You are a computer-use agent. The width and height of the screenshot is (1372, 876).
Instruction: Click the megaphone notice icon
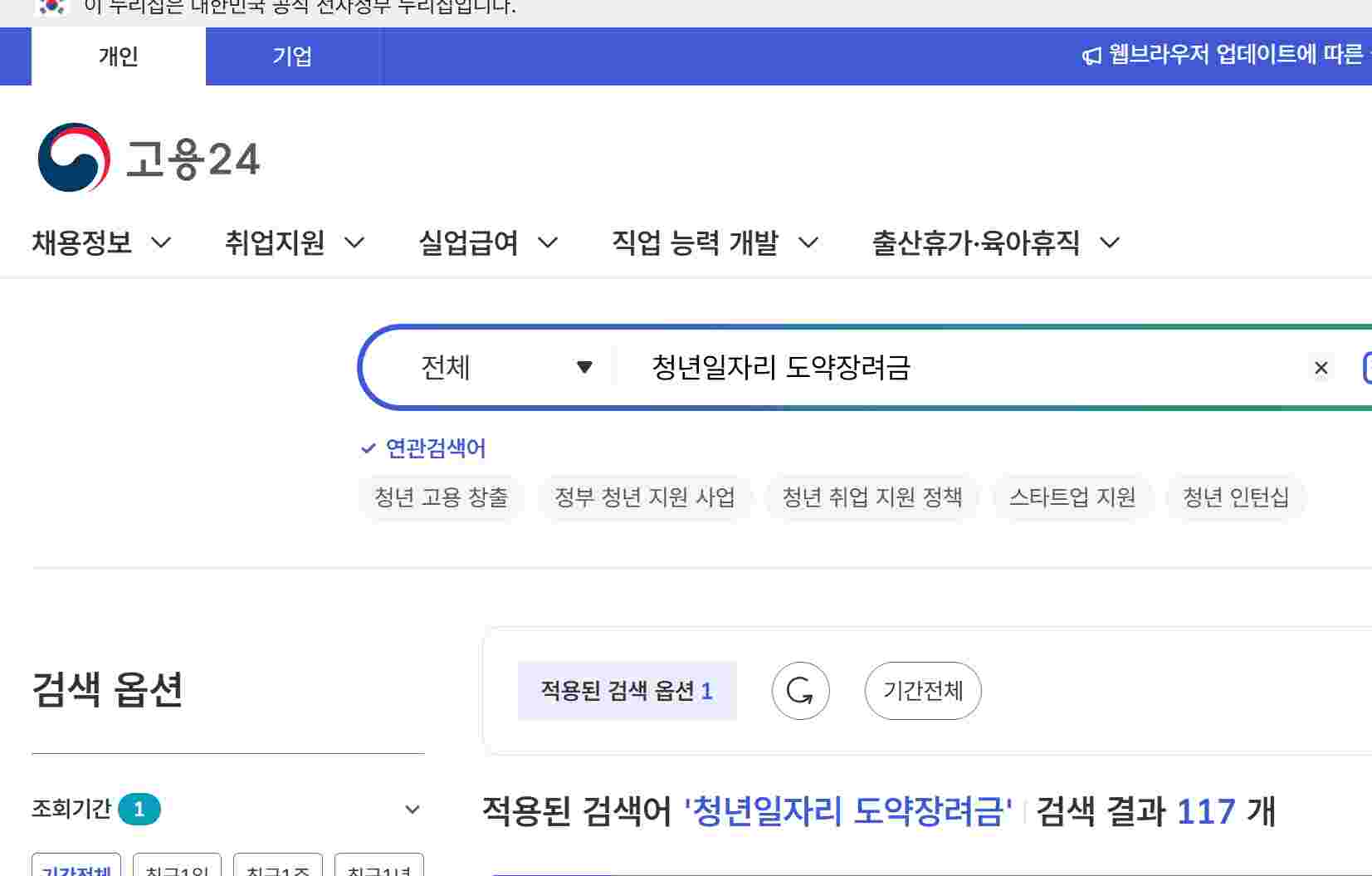coord(1091,56)
